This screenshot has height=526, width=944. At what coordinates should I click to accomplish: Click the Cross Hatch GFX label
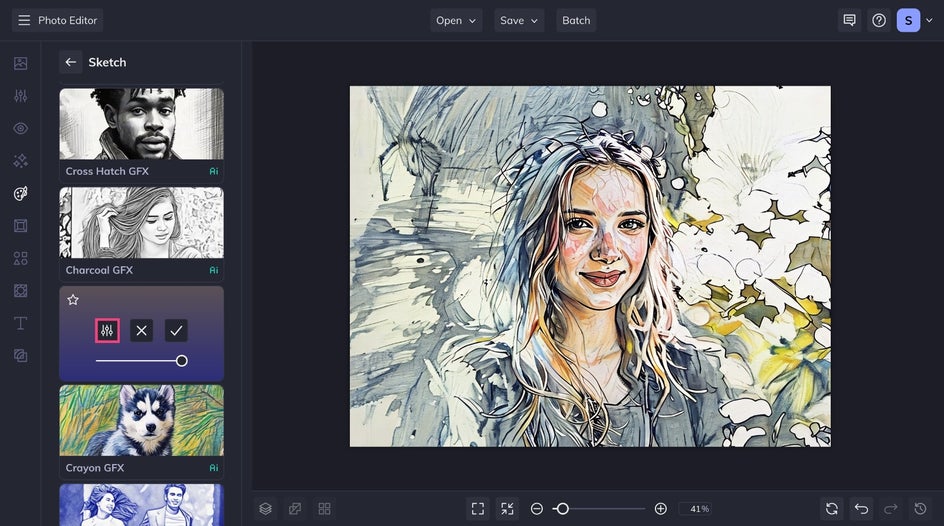coord(107,171)
